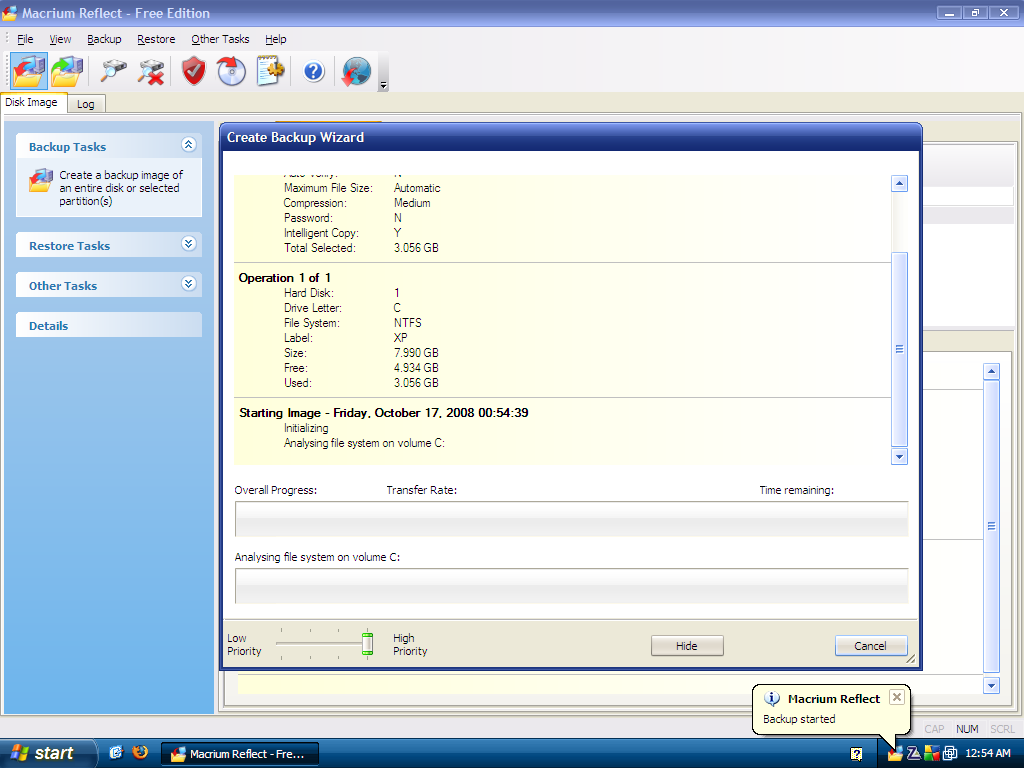
Task: Click the red shield Verify image icon
Action: point(193,71)
